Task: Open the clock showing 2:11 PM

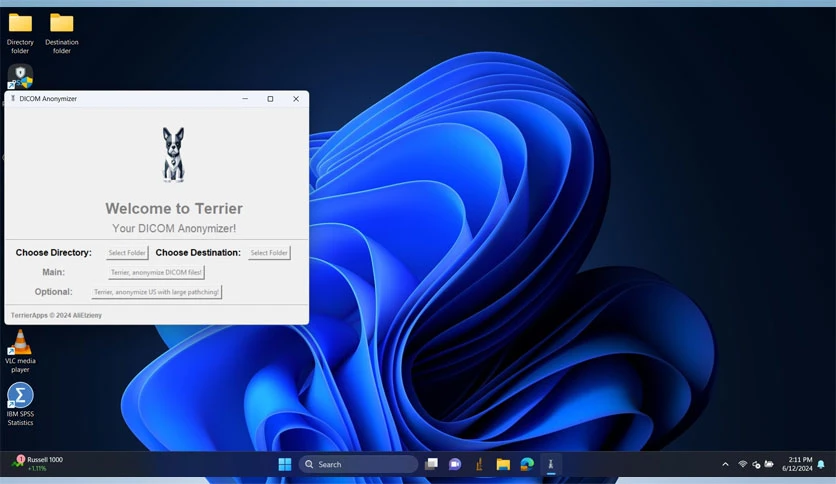Action: click(798, 464)
